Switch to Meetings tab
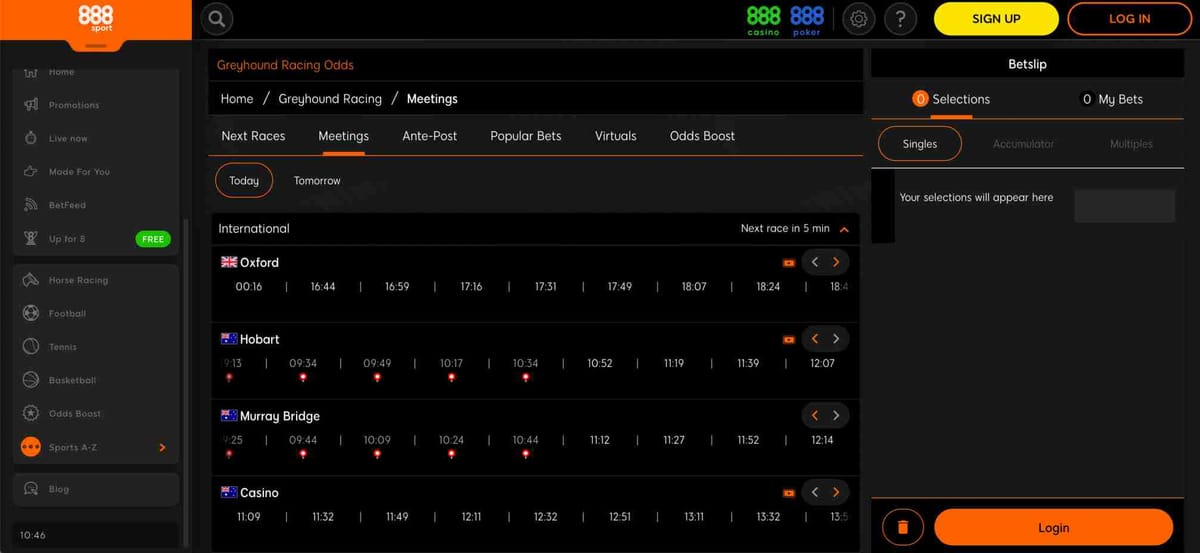This screenshot has height=553, width=1200. [x=343, y=136]
